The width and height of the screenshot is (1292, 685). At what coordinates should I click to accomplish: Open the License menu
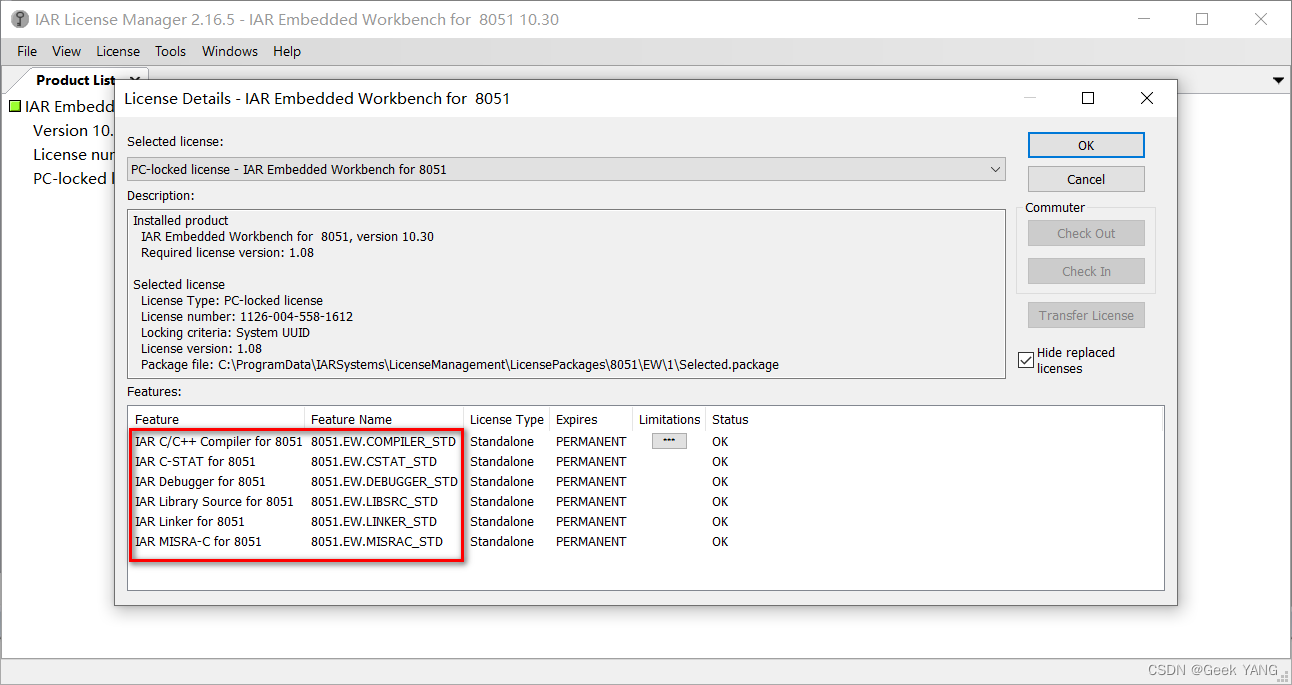tap(118, 51)
